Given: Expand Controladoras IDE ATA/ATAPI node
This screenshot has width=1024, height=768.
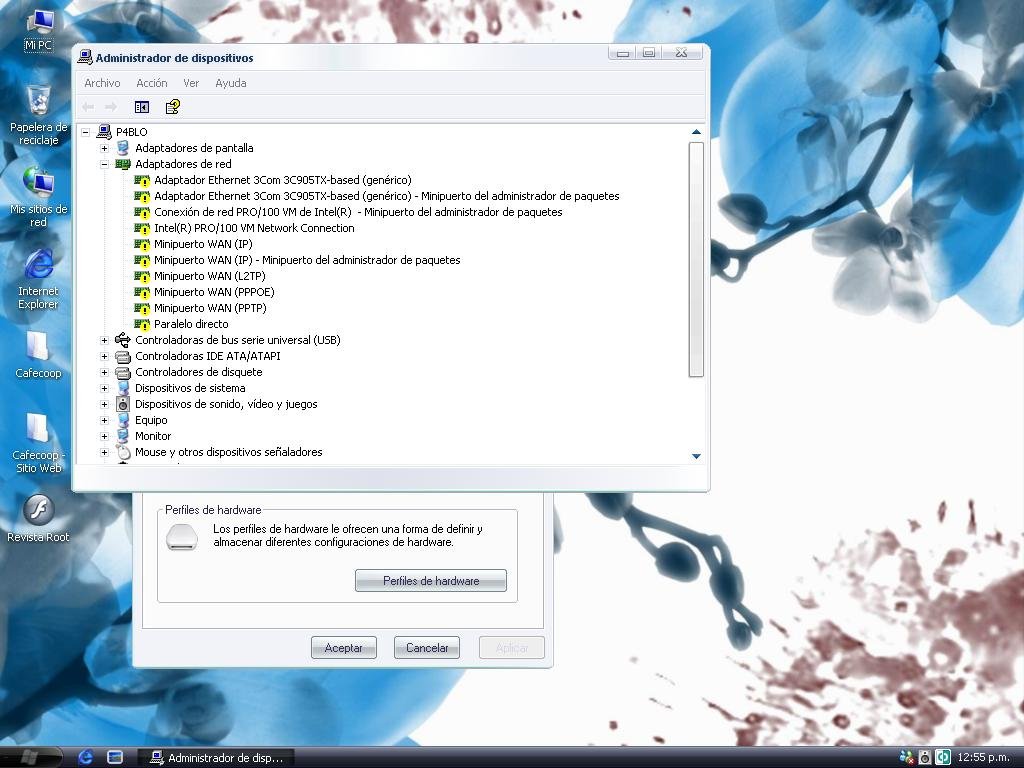Looking at the screenshot, I should 104,357.
